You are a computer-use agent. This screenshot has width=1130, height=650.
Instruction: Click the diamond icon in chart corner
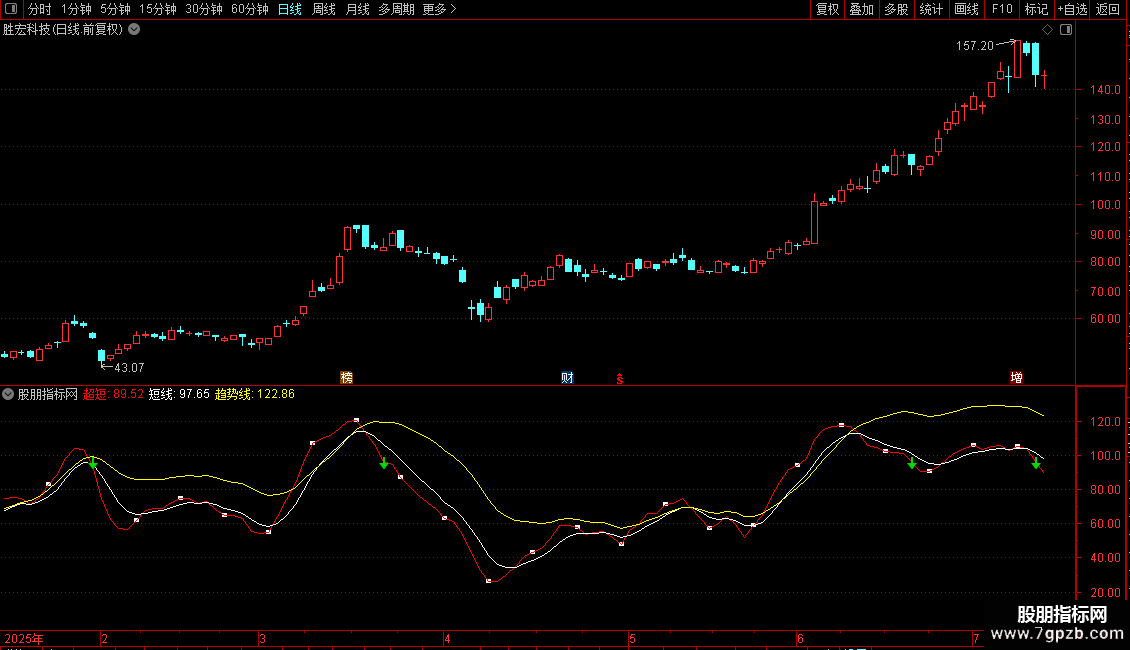point(1047,30)
